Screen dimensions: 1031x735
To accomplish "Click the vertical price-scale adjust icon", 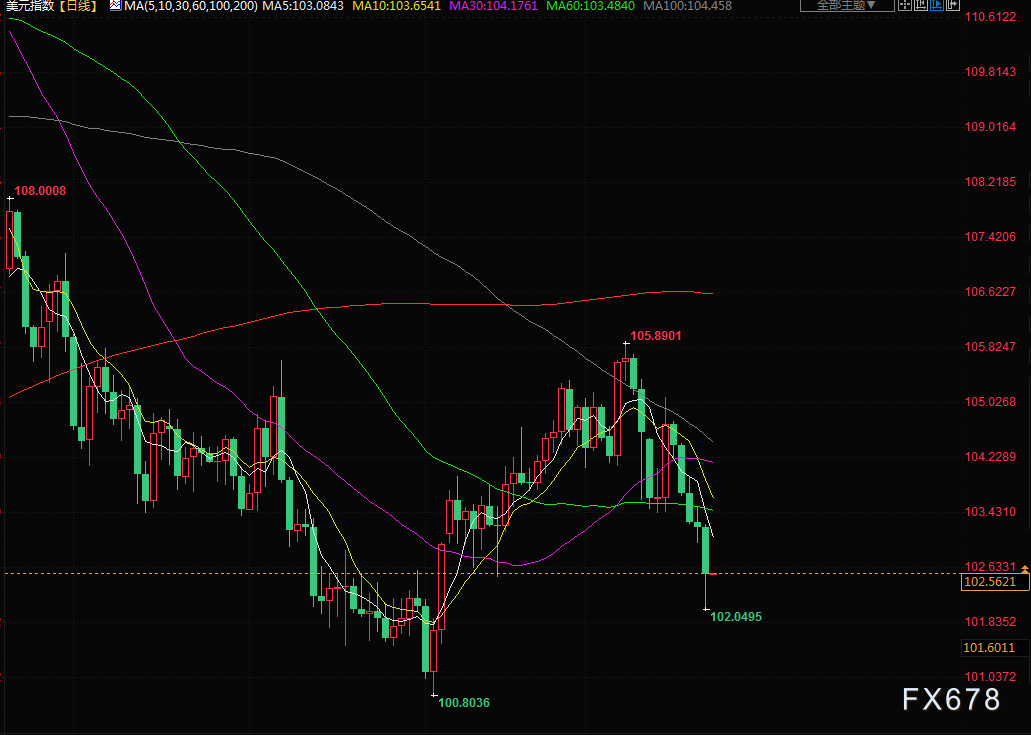I will pyautogui.click(x=919, y=6).
